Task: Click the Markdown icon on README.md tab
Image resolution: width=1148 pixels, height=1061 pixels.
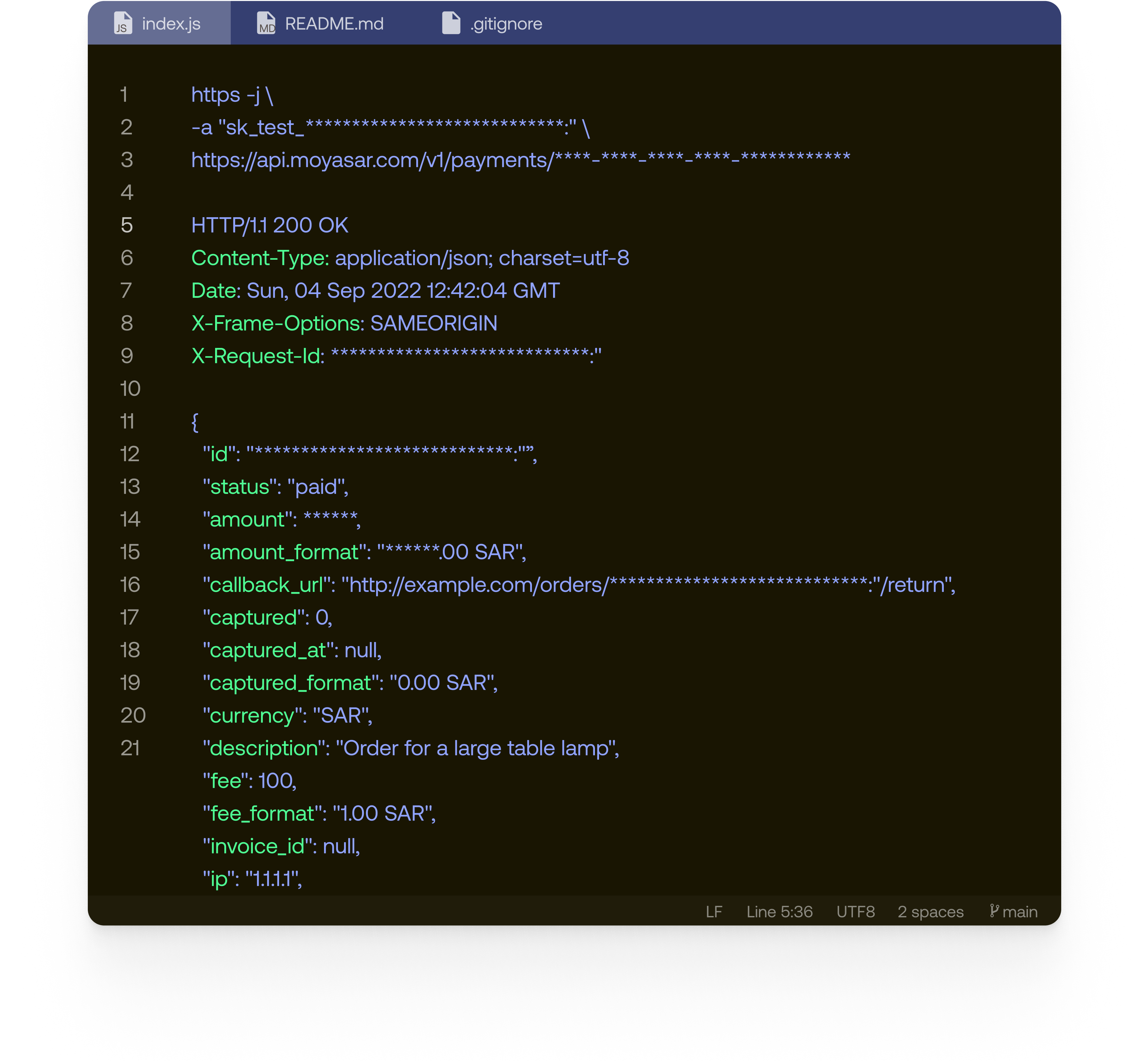Action: pyautogui.click(x=266, y=23)
